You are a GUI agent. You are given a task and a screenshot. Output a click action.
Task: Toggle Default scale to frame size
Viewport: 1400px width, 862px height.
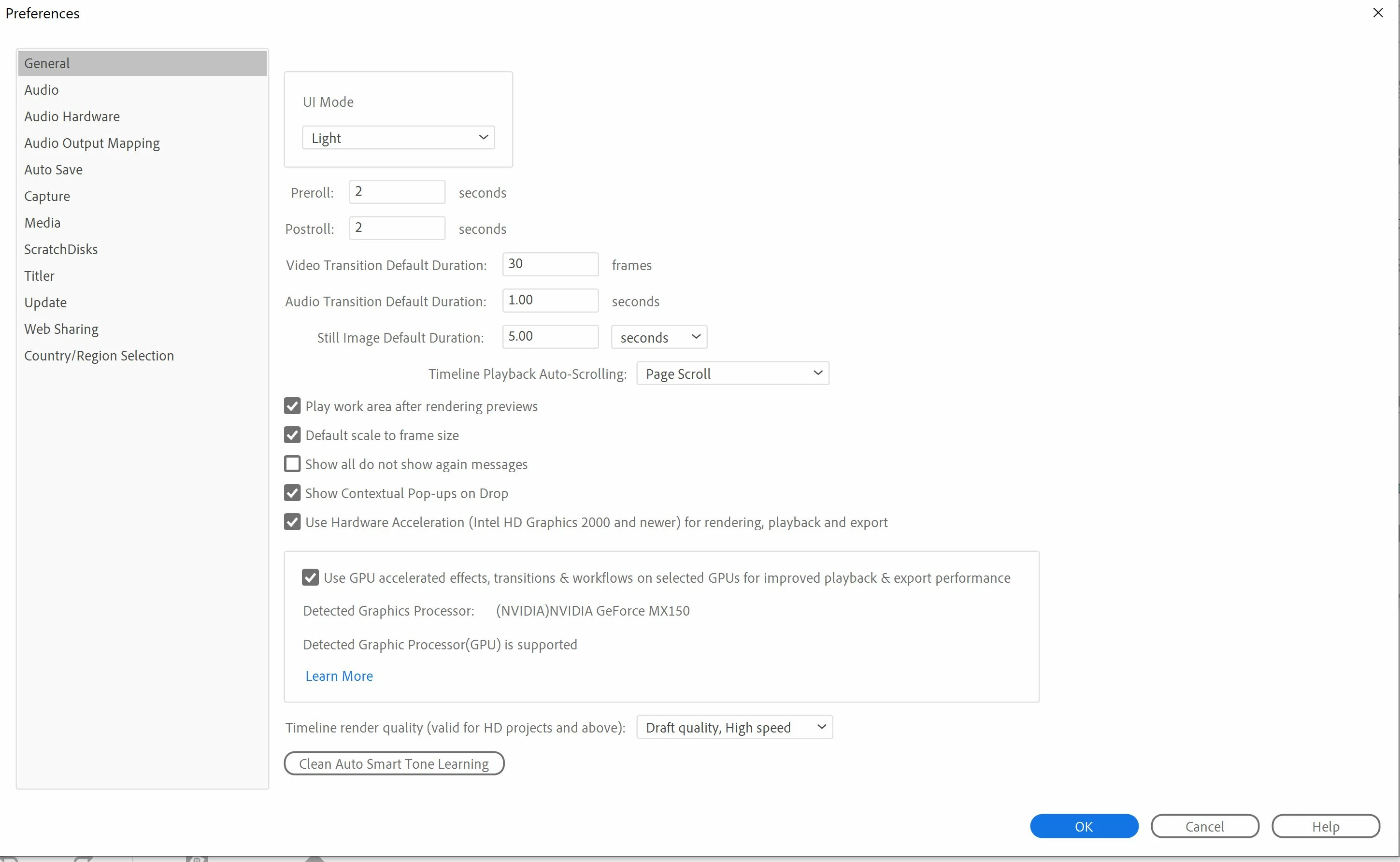[x=292, y=435]
